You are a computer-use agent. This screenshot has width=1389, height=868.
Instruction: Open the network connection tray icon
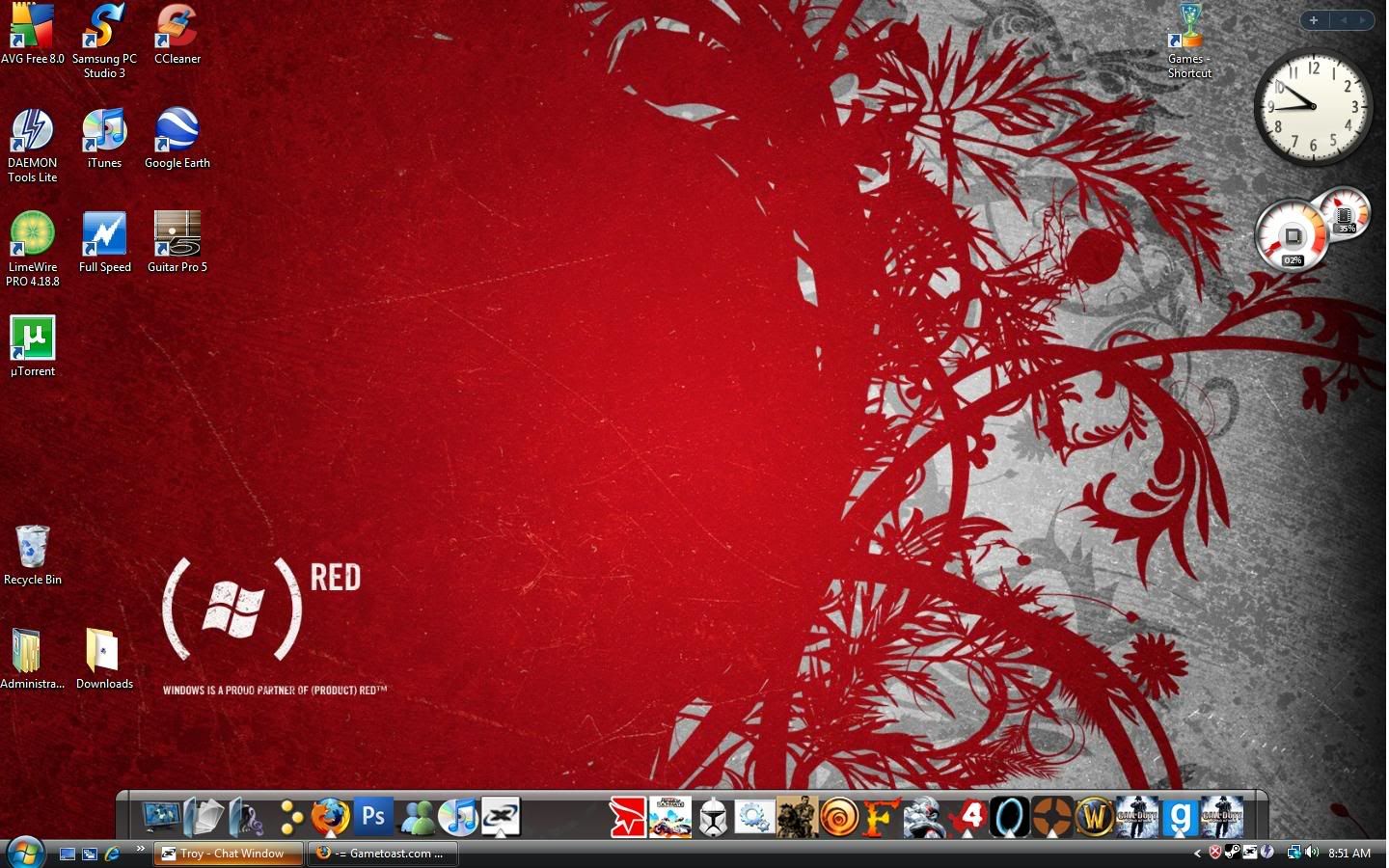click(x=1294, y=853)
